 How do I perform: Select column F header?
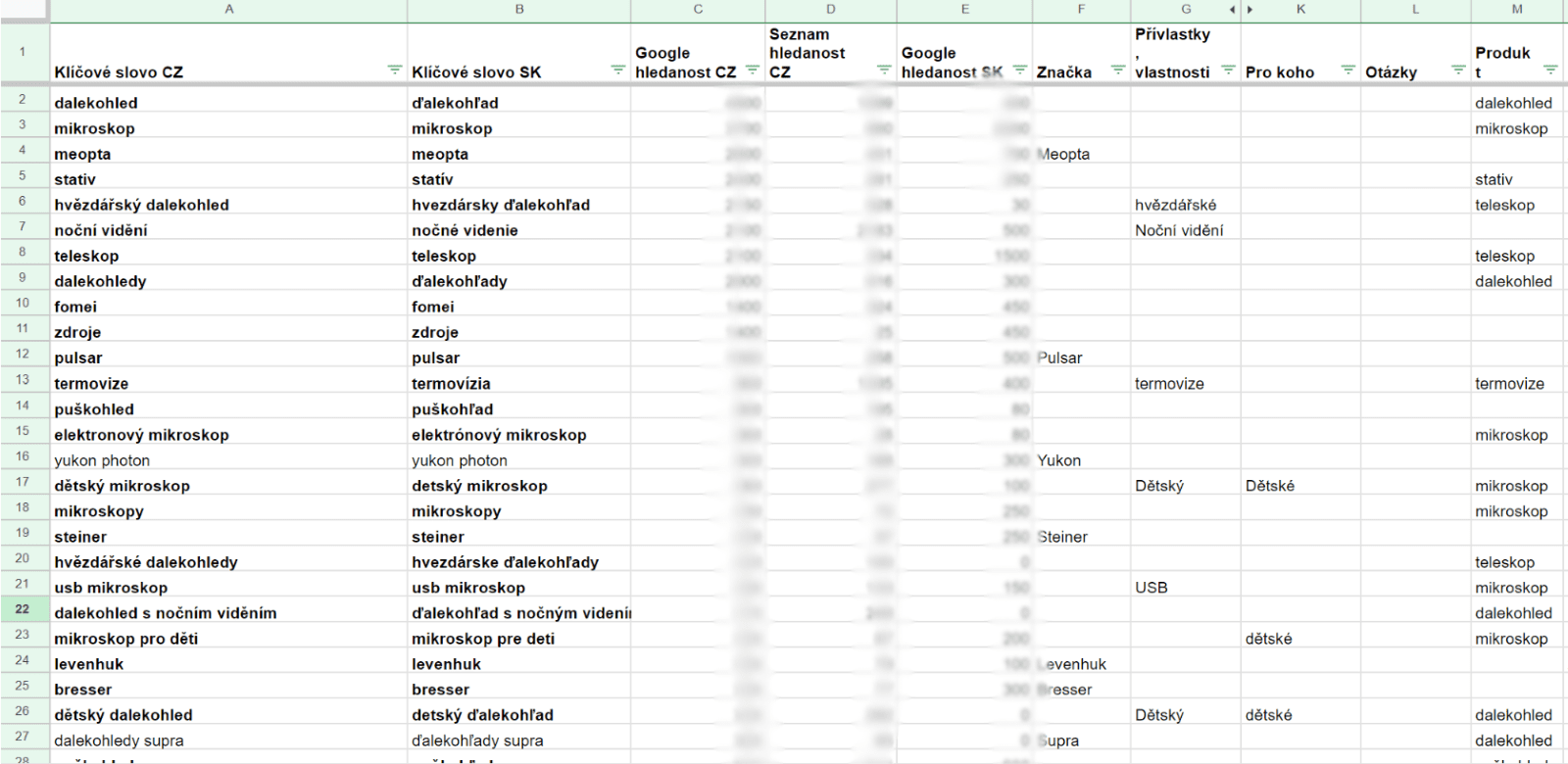[x=1081, y=10]
